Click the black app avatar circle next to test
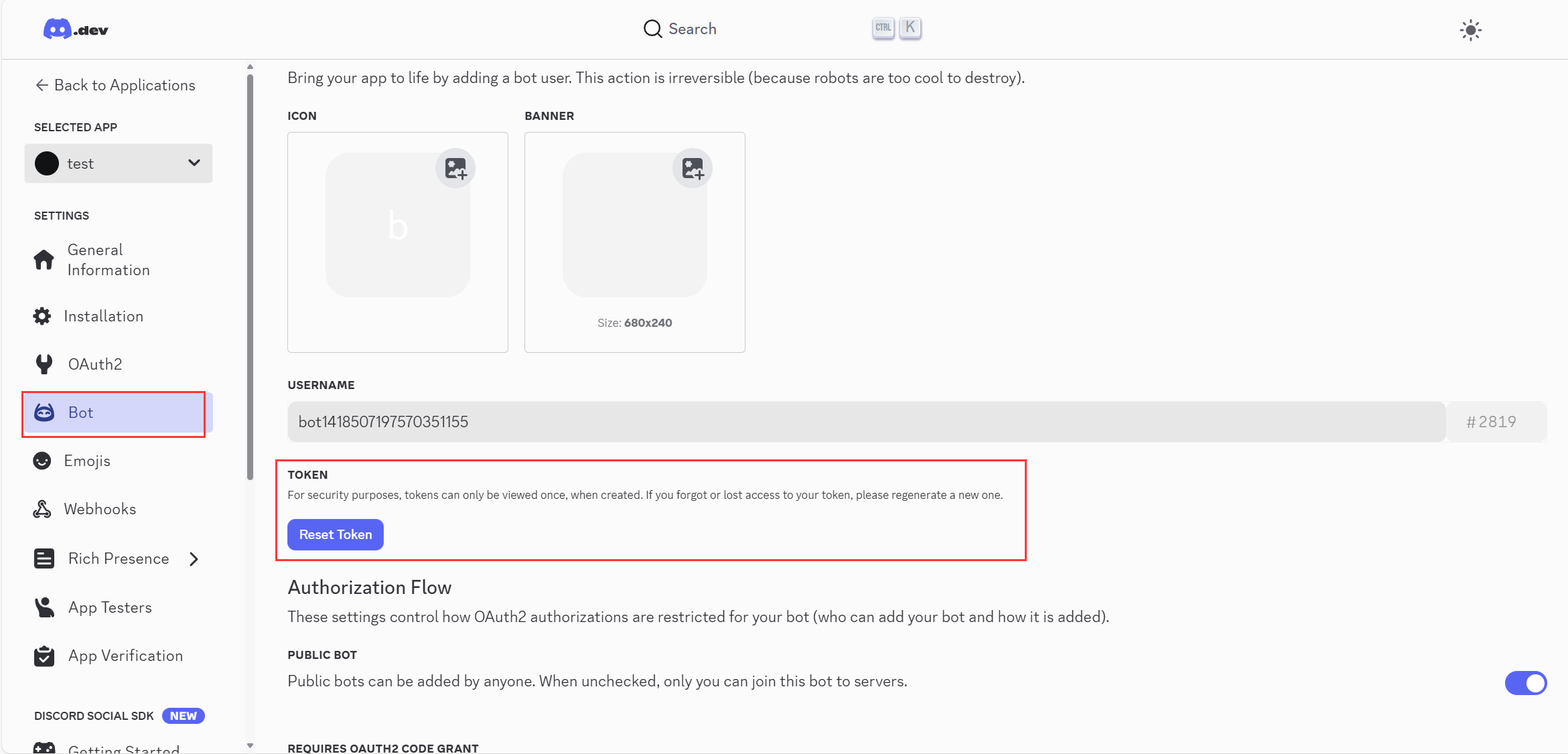Image resolution: width=1568 pixels, height=754 pixels. tap(47, 163)
